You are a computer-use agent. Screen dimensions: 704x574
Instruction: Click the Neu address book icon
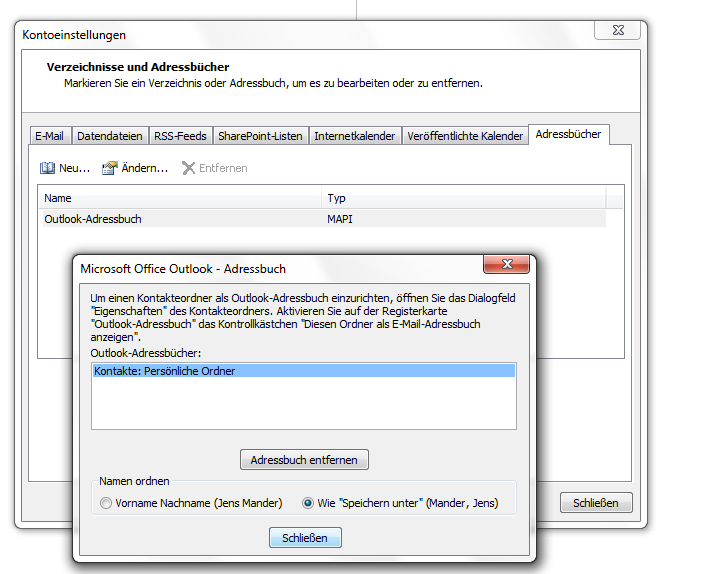click(47, 168)
